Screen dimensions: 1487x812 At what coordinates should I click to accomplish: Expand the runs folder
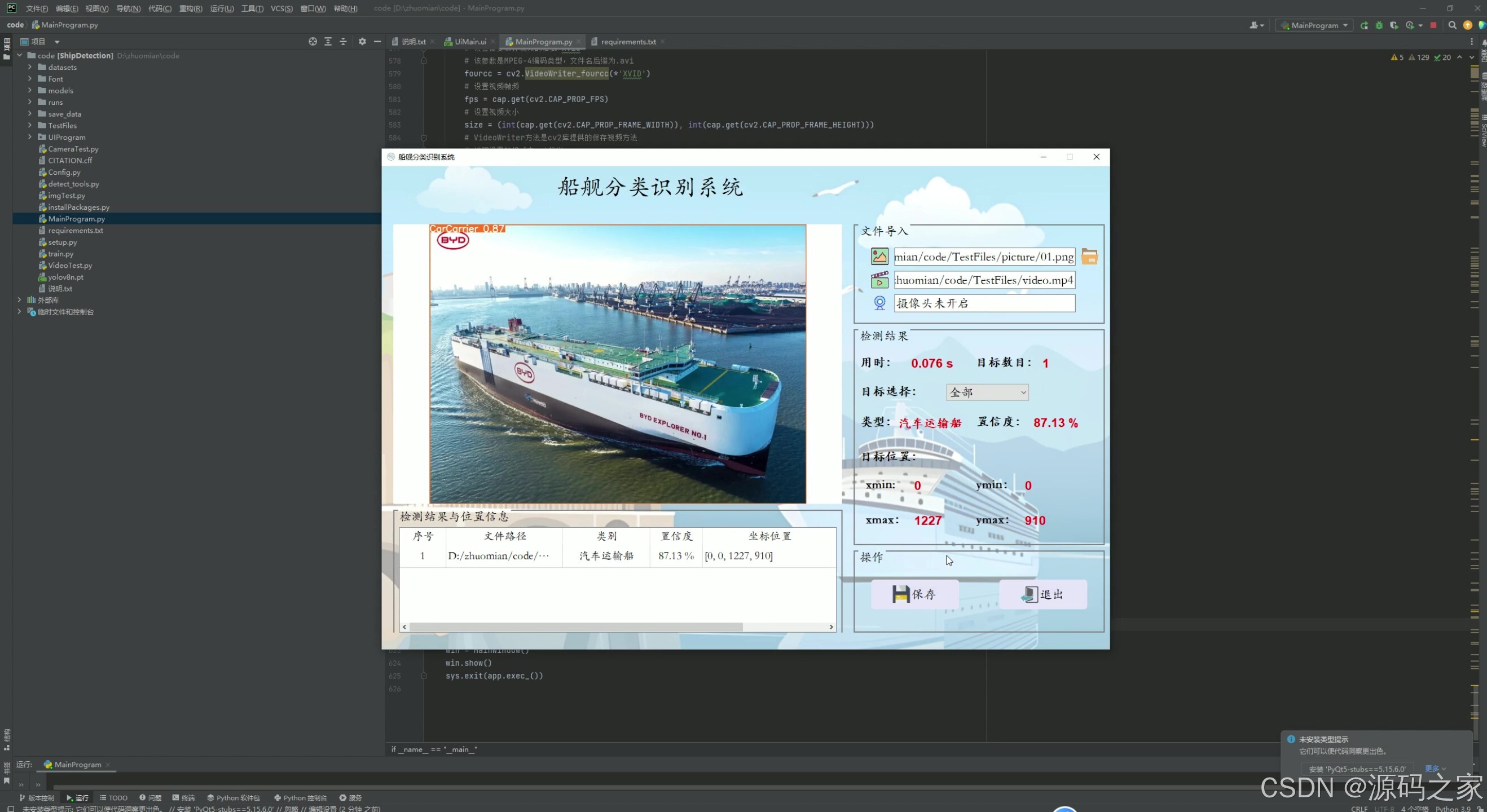(30, 102)
